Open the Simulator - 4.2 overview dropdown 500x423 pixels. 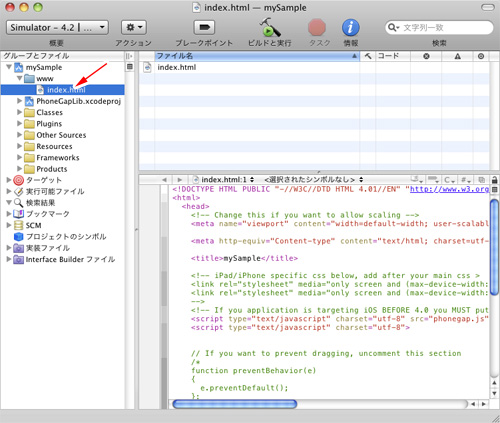pyautogui.click(x=57, y=27)
